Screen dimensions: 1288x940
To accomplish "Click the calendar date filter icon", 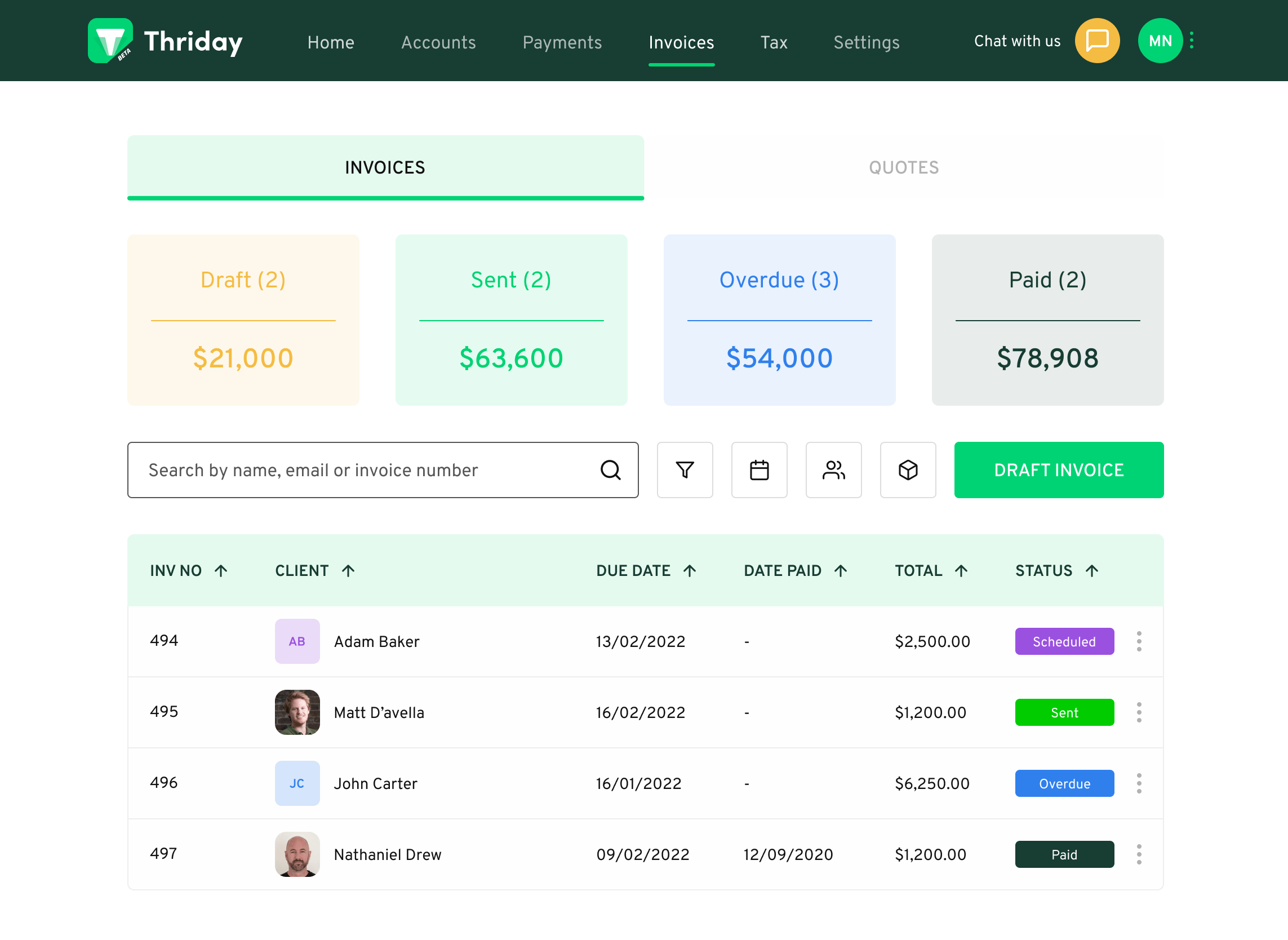I will (759, 470).
